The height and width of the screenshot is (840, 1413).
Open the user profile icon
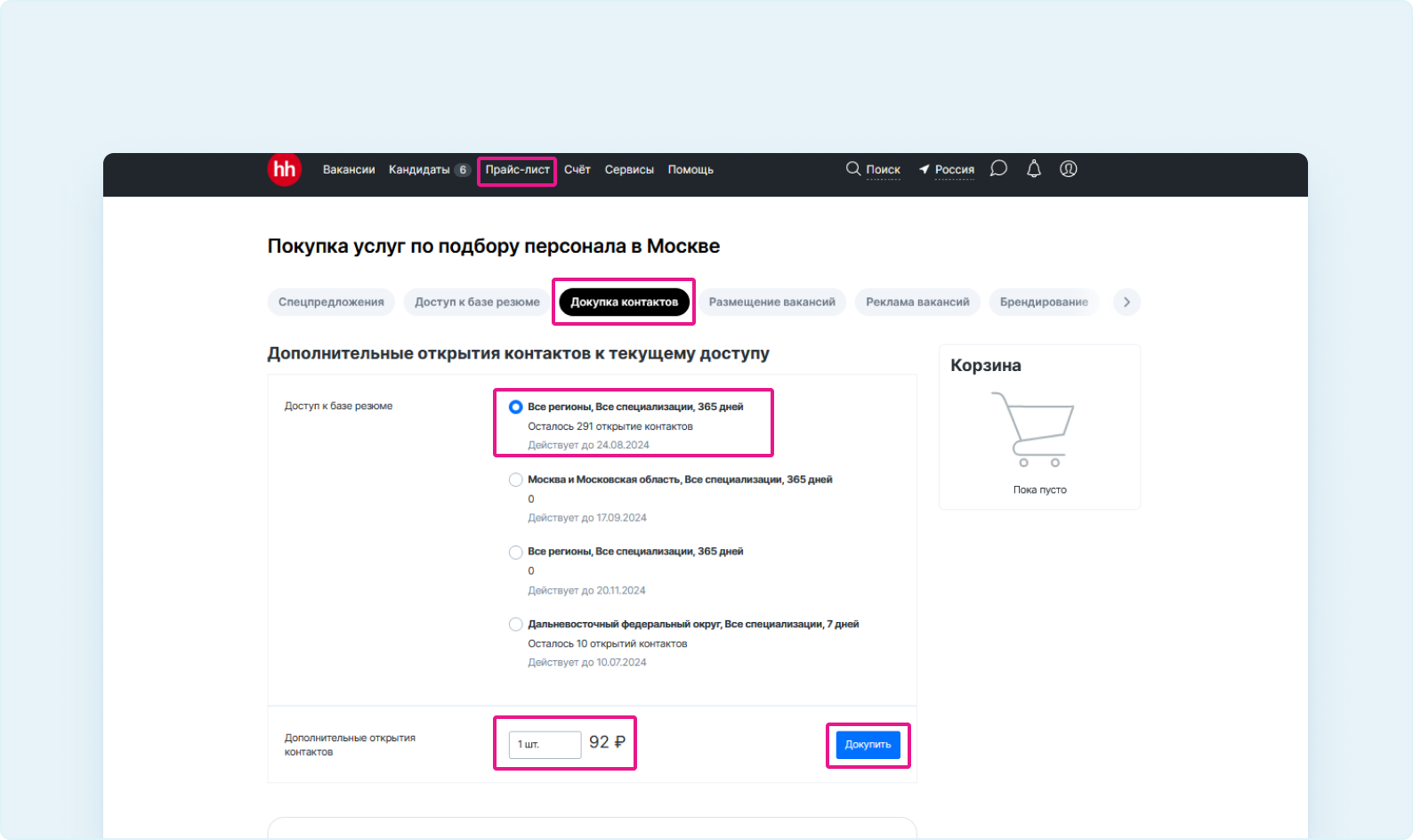pos(1069,168)
